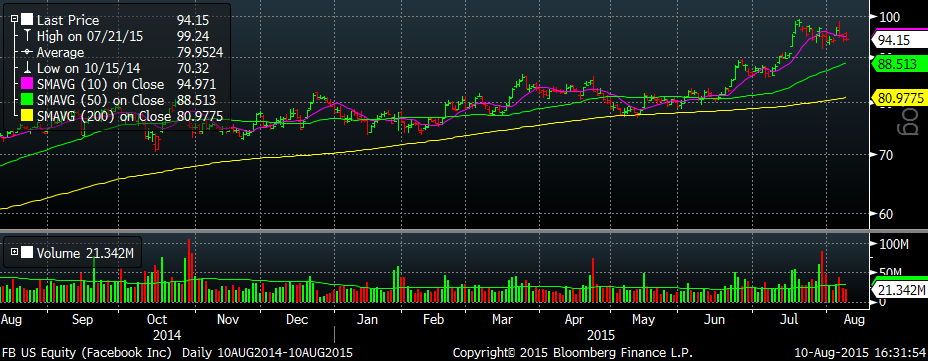
Task: Click 'FB US Equity (Facebook Inc)' footer text
Action: (87, 353)
